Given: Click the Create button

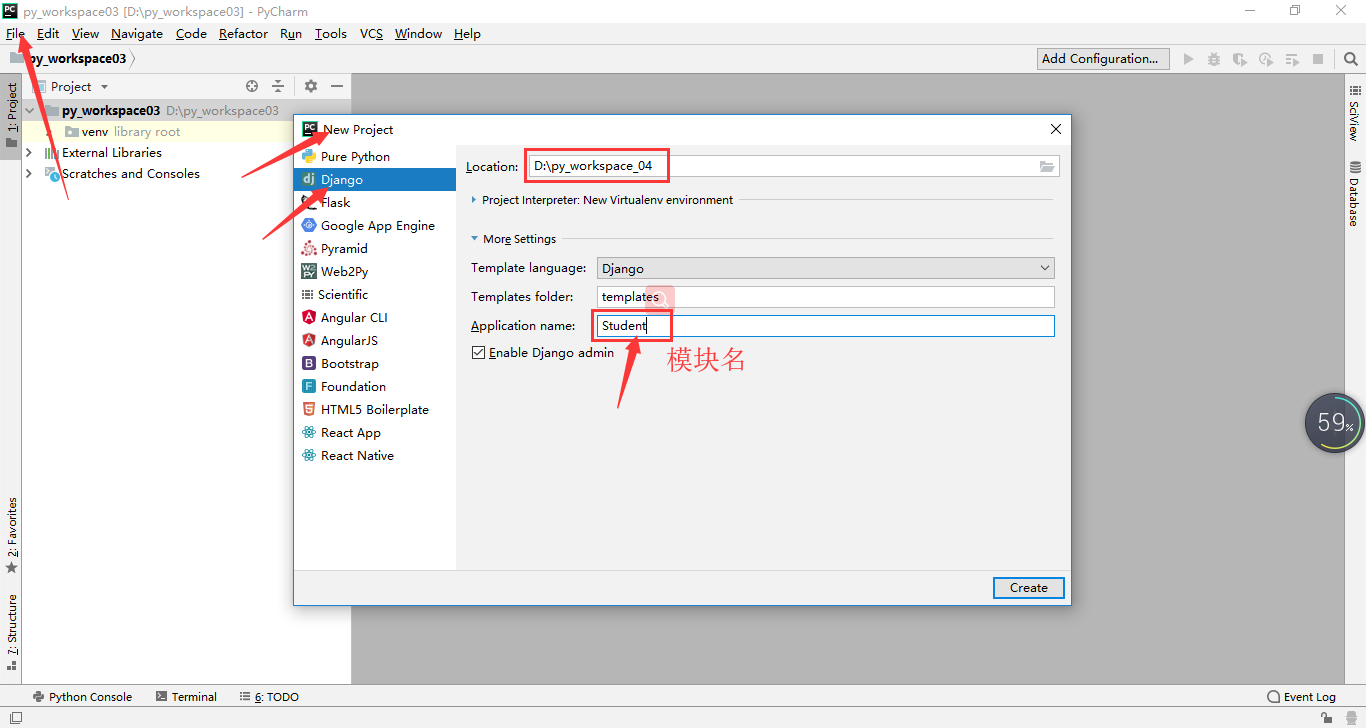Looking at the screenshot, I should (1029, 588).
